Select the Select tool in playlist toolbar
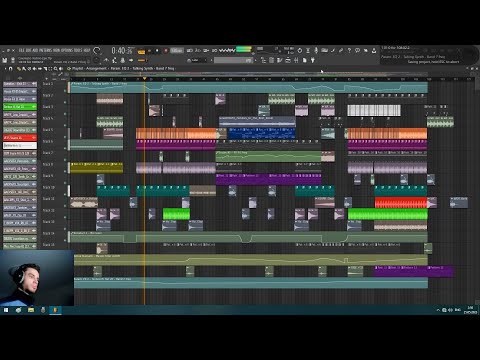This screenshot has width=480, height=360. [50, 68]
